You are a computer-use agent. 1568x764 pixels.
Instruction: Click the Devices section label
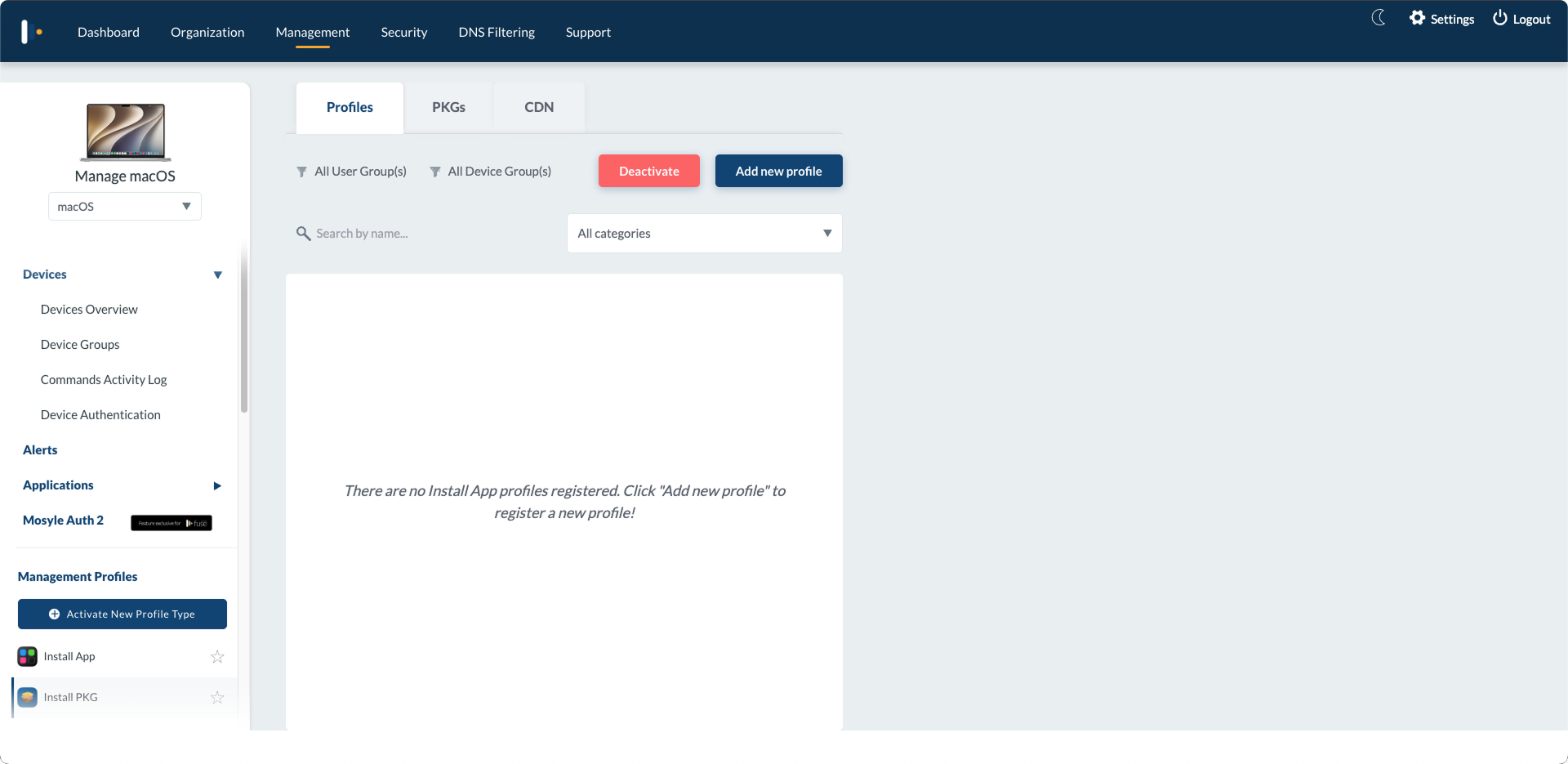pyautogui.click(x=45, y=275)
